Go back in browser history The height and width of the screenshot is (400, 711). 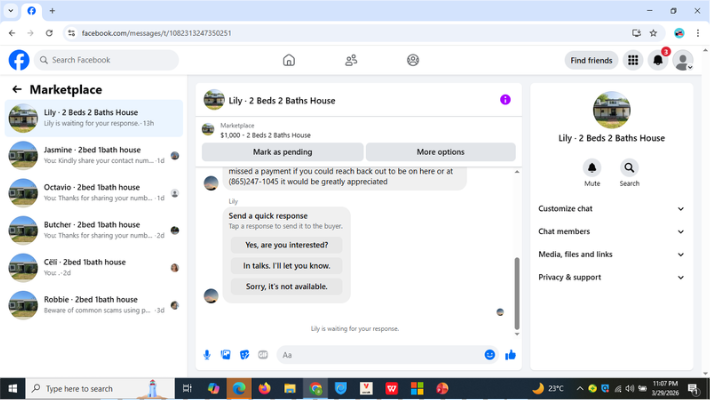pos(12,33)
